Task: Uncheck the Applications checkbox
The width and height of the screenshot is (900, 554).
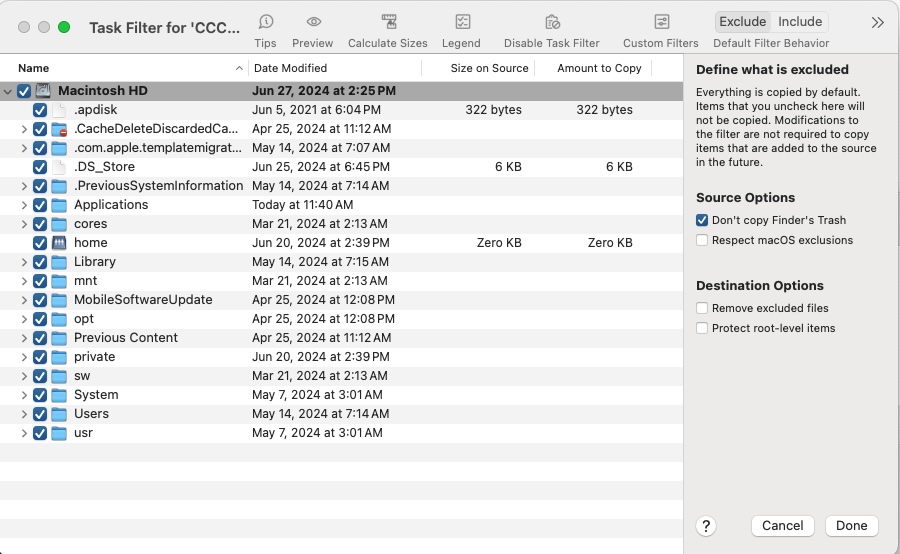Action: (40, 205)
